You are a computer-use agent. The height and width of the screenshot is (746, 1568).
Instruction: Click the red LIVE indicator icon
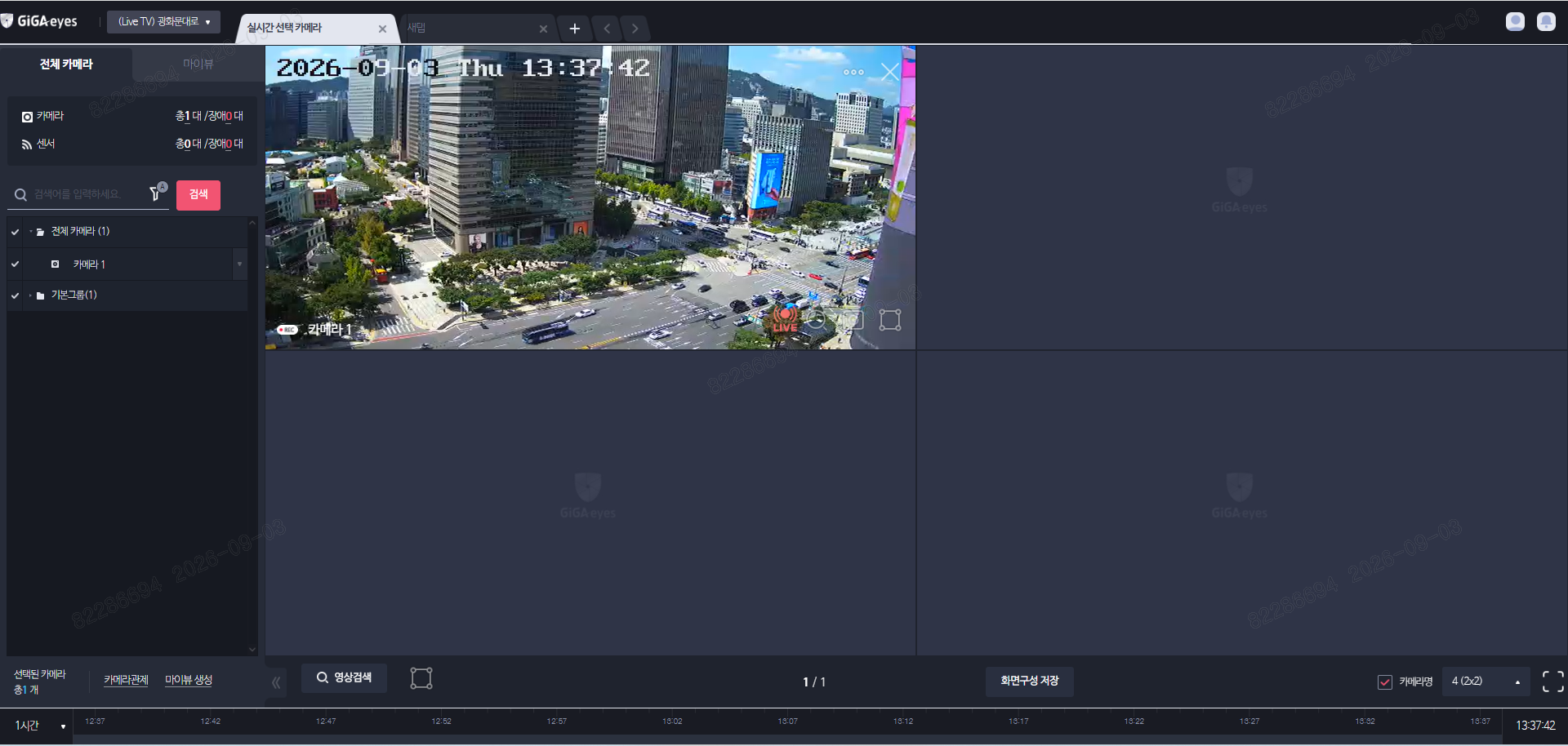point(786,318)
